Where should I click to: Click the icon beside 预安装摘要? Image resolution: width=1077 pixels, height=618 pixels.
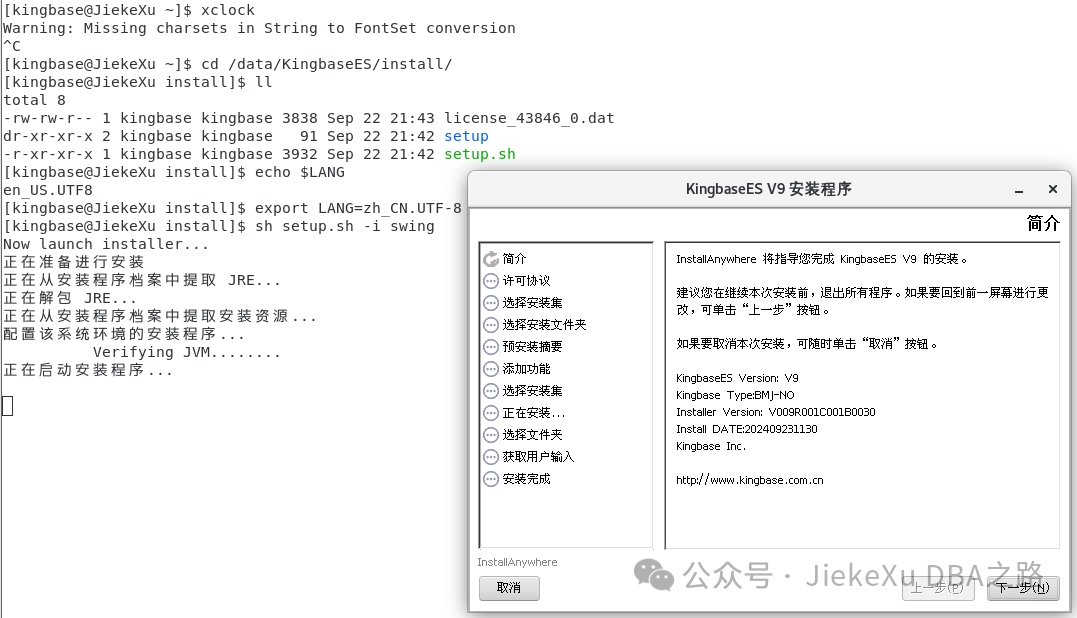tap(491, 346)
